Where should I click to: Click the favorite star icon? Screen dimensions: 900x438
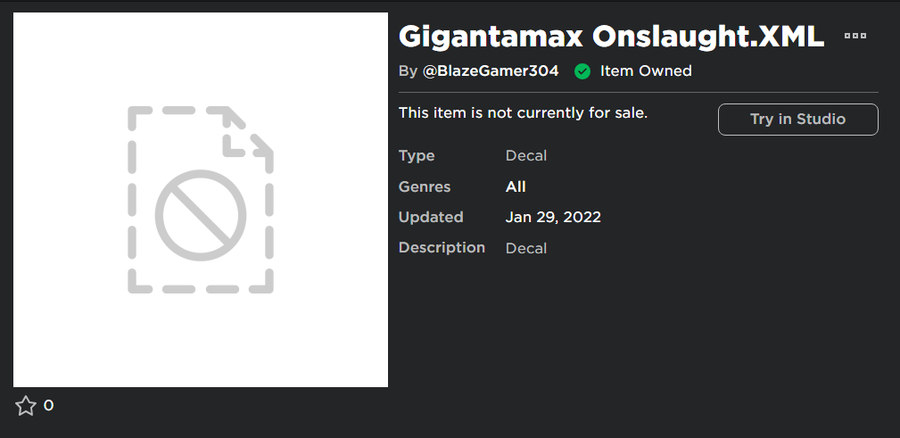25,405
